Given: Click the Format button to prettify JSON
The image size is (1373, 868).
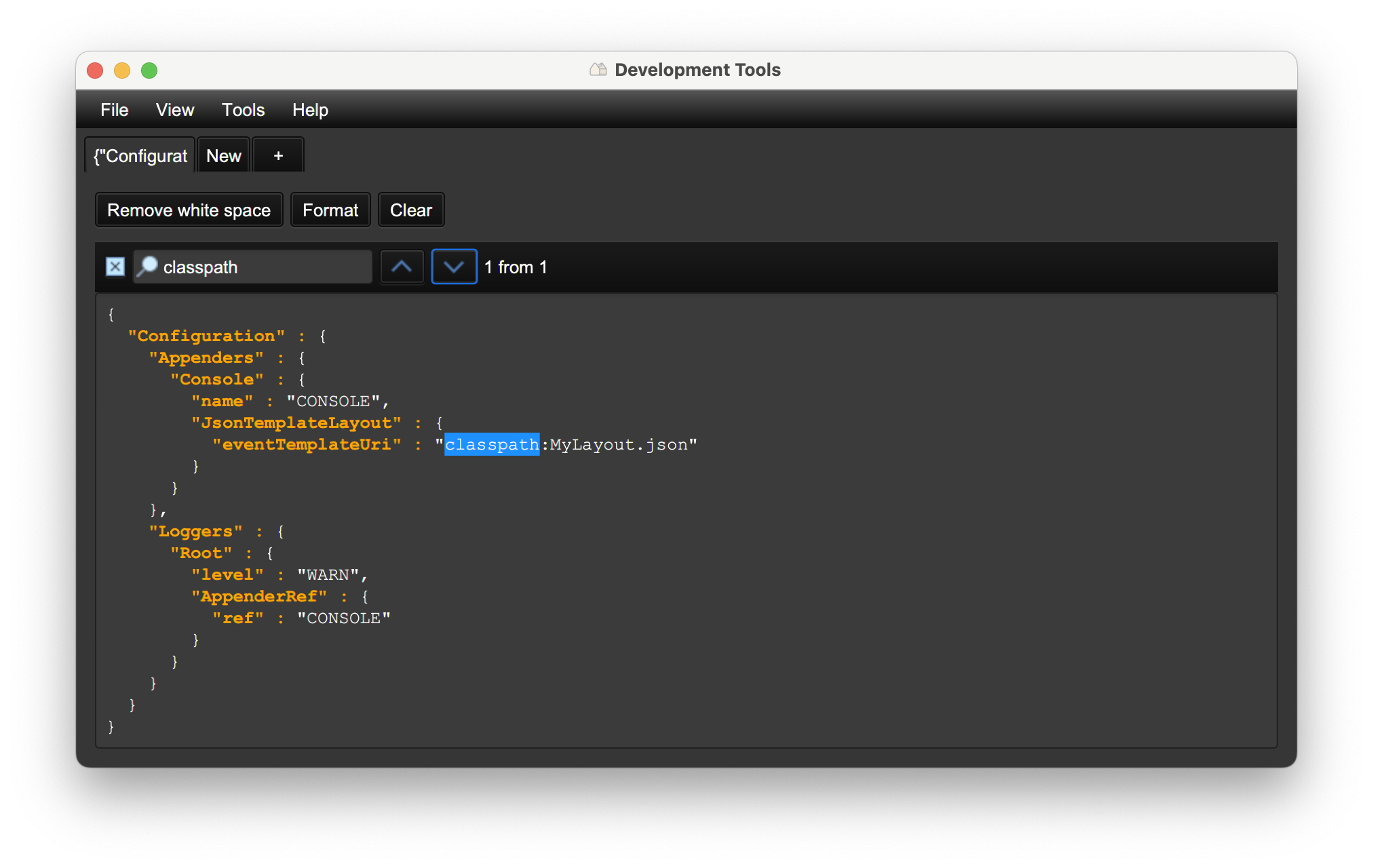Looking at the screenshot, I should point(331,210).
